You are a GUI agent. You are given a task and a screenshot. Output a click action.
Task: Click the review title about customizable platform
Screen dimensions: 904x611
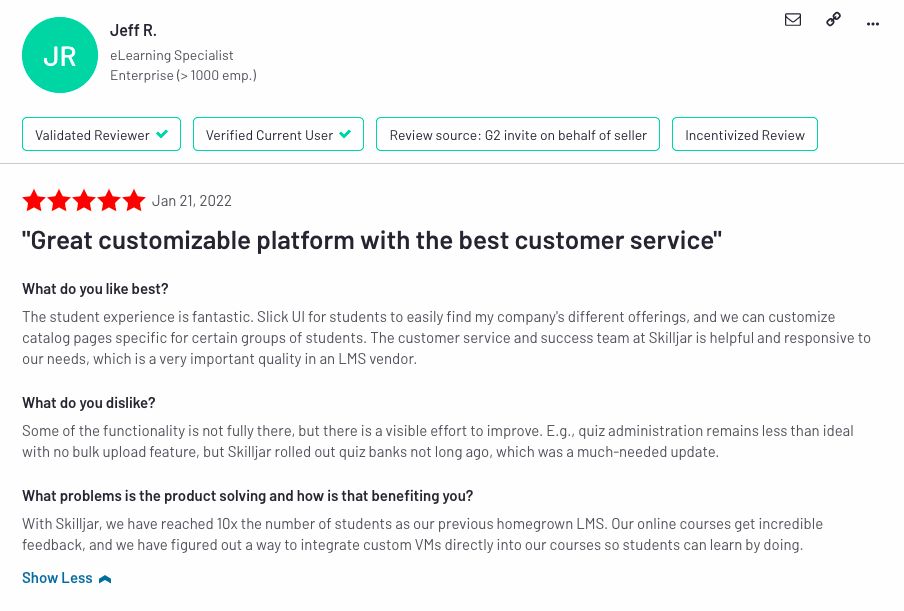(372, 240)
